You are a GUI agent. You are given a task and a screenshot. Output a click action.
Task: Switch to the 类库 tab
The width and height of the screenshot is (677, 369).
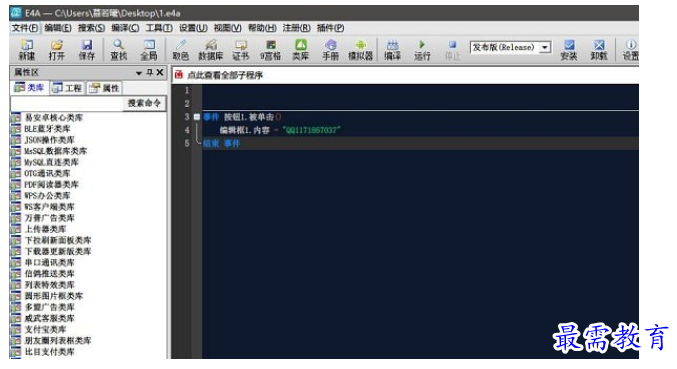click(29, 88)
